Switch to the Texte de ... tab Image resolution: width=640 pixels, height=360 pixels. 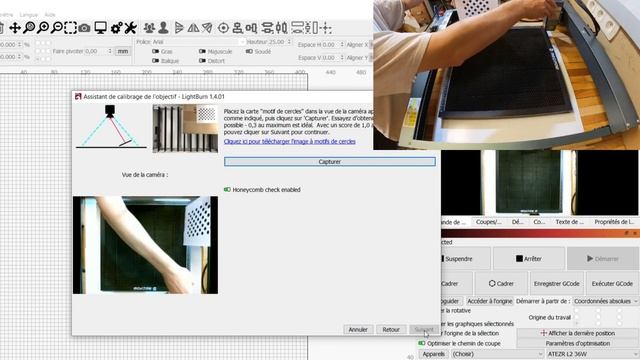(x=569, y=222)
